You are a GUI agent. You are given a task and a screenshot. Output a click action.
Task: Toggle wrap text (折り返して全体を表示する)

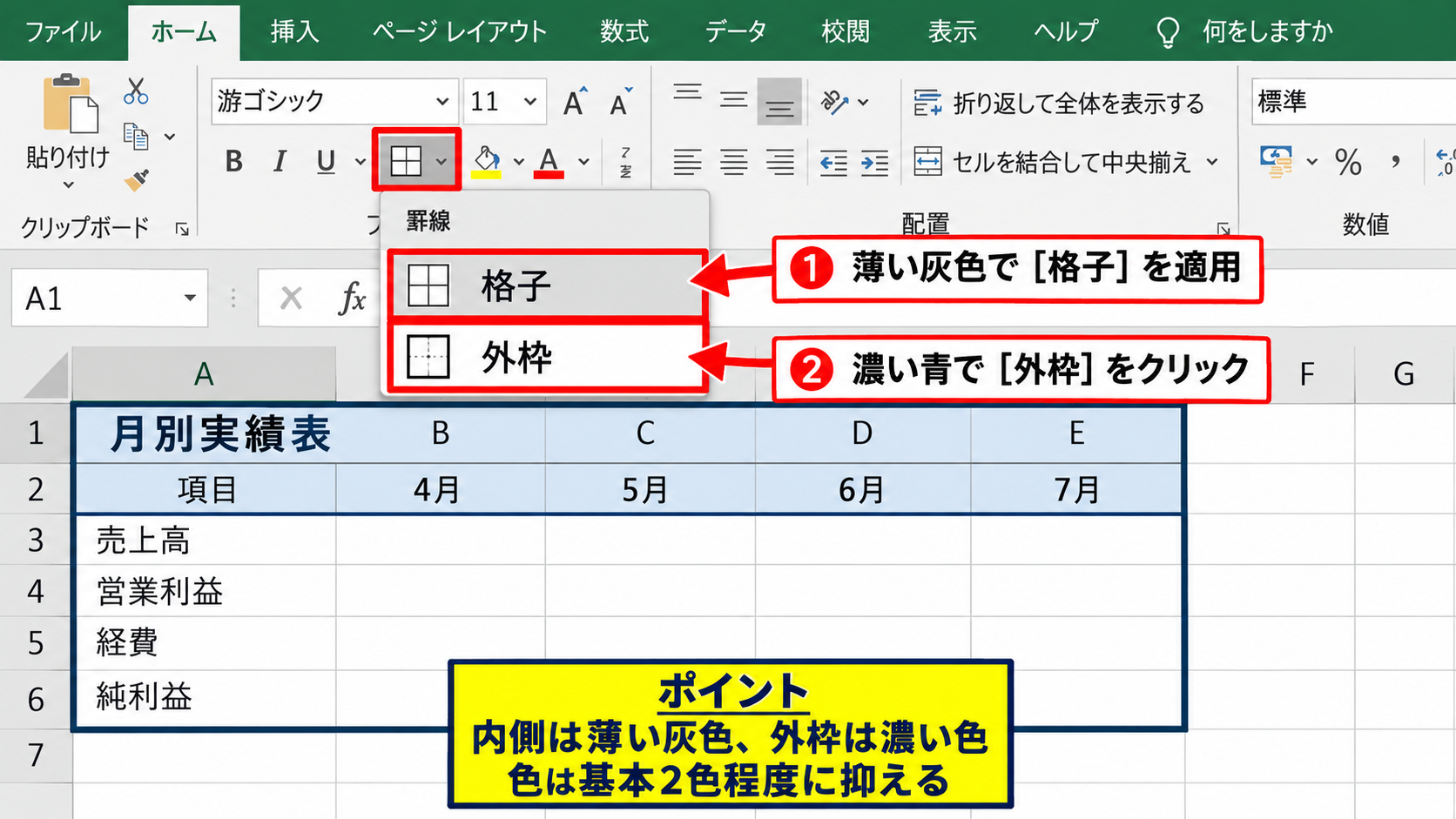coord(1059,104)
